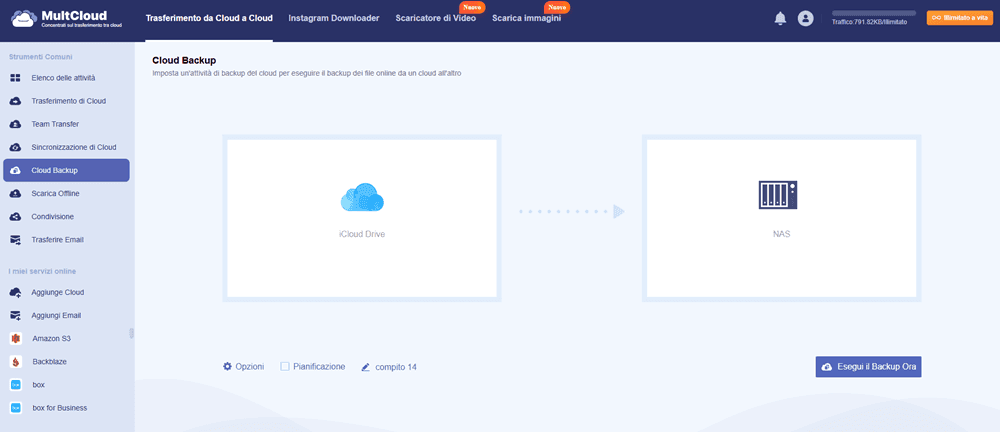Click the compito 14 task name

pyautogui.click(x=396, y=368)
